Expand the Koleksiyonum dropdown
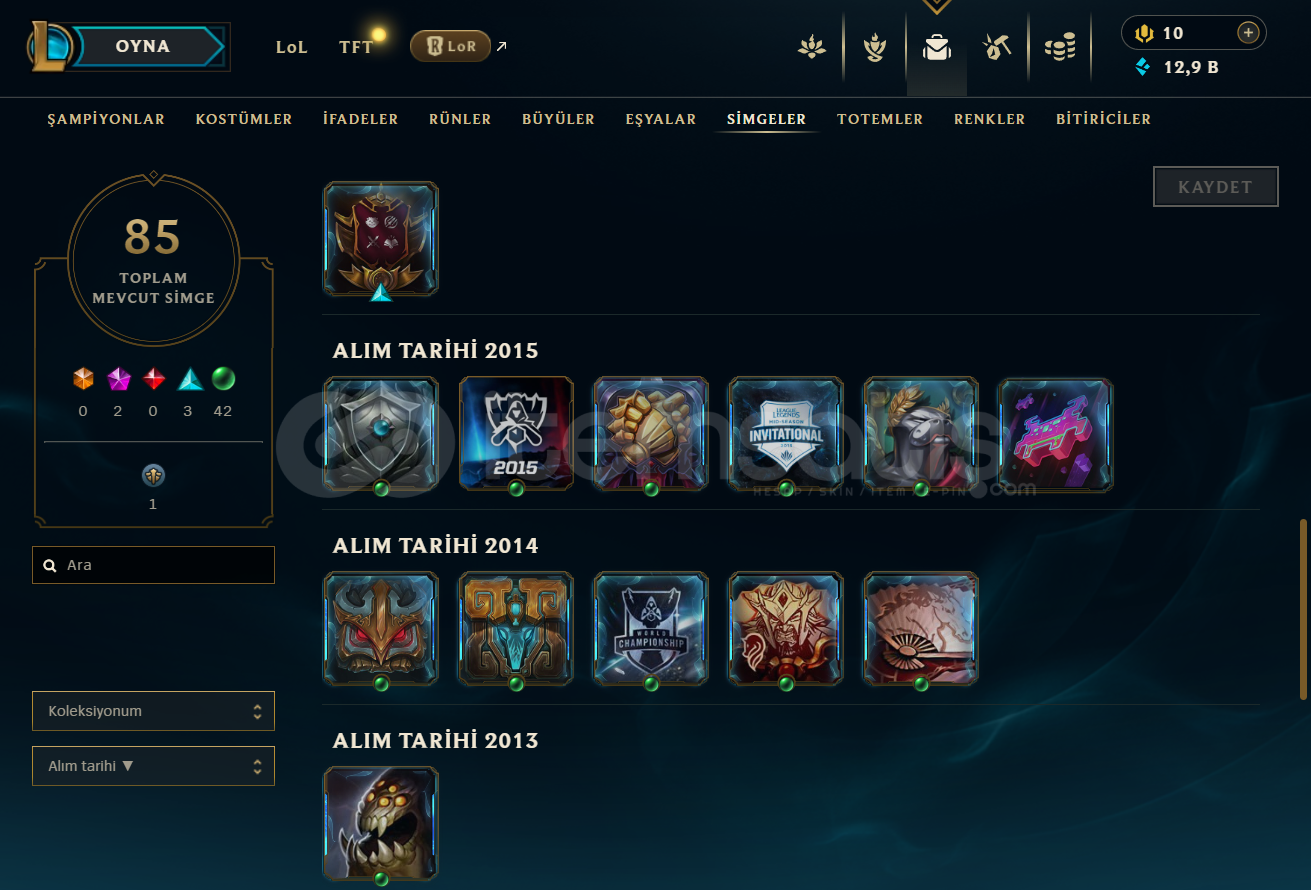 (x=153, y=711)
